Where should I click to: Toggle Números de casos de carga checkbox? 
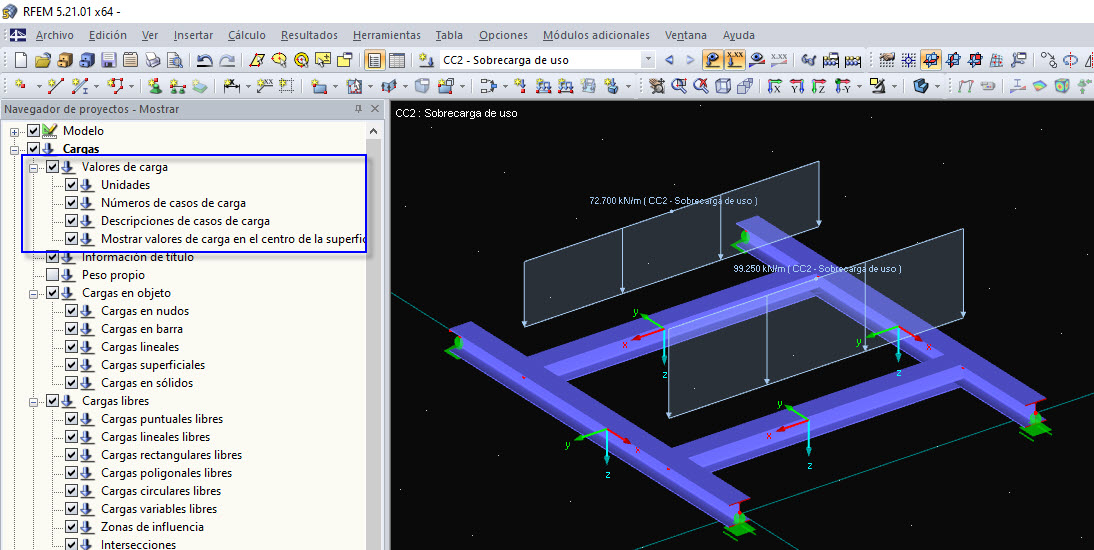point(71,203)
